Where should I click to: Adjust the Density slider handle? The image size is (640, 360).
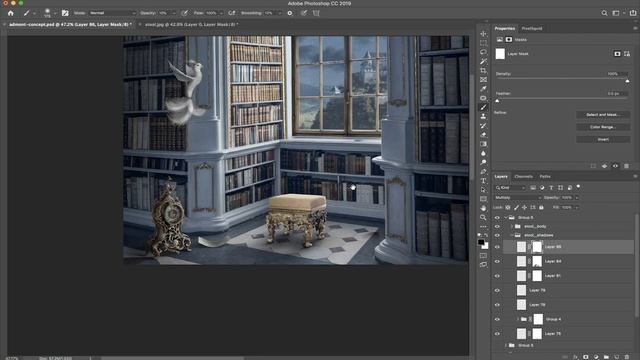(x=627, y=81)
